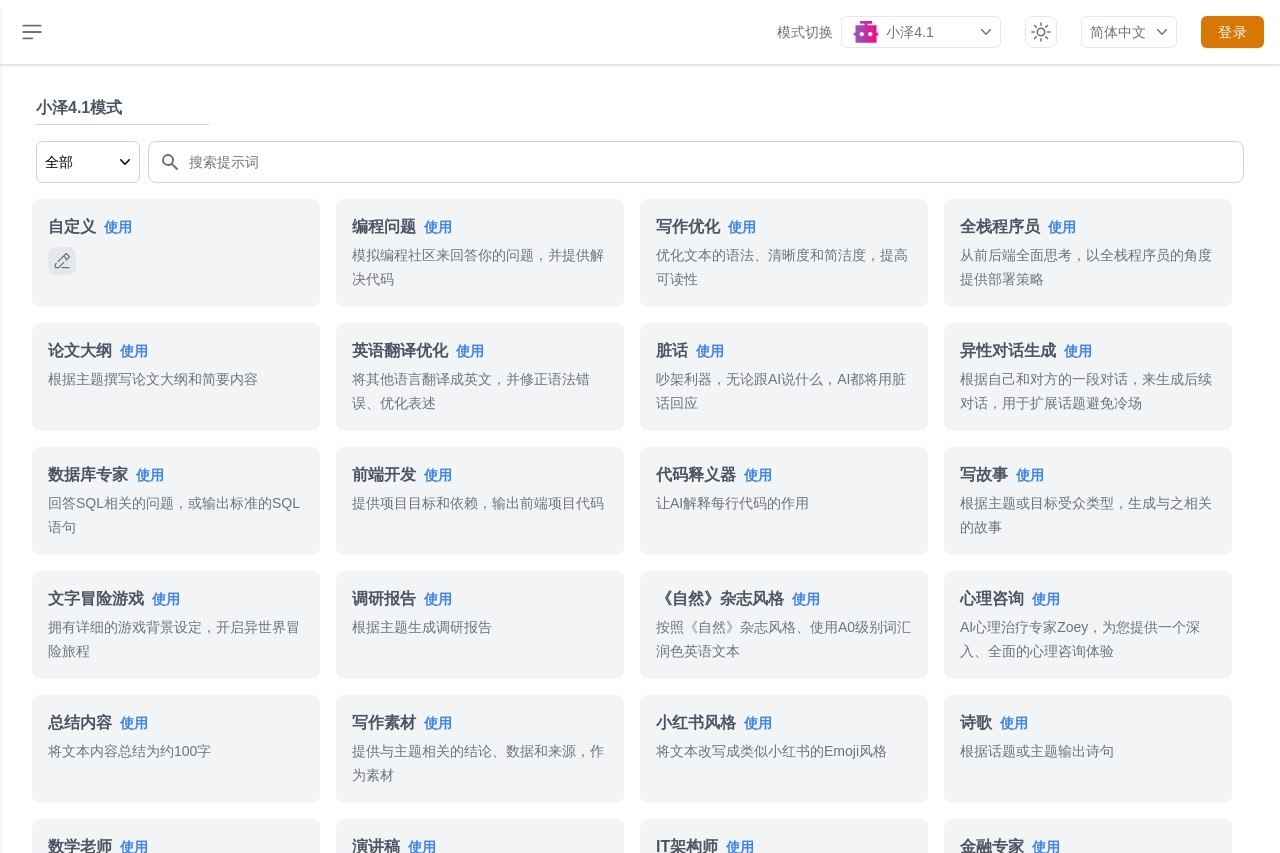Click 使用 for 演讲稿
The image size is (1280, 853).
(x=422, y=846)
